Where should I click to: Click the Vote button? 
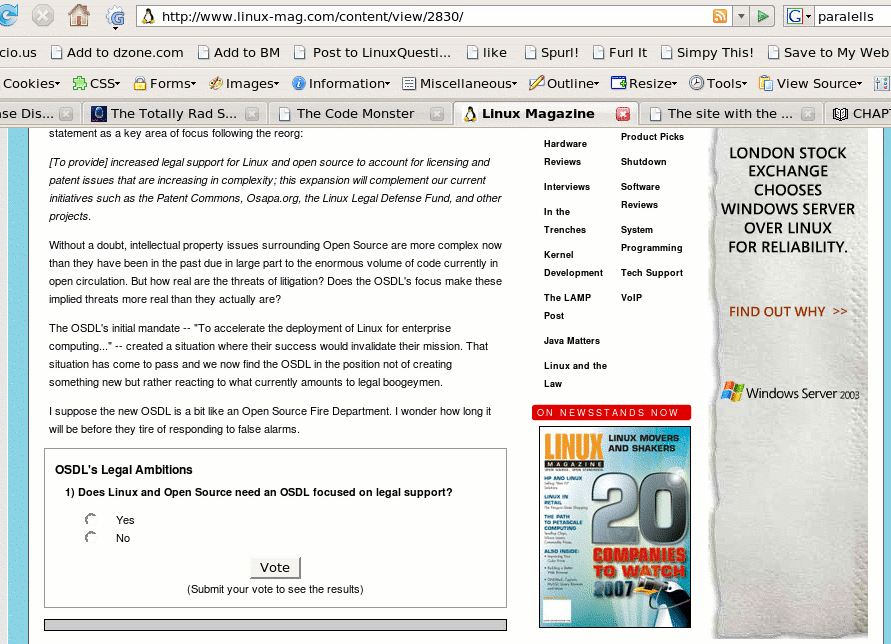(275, 567)
